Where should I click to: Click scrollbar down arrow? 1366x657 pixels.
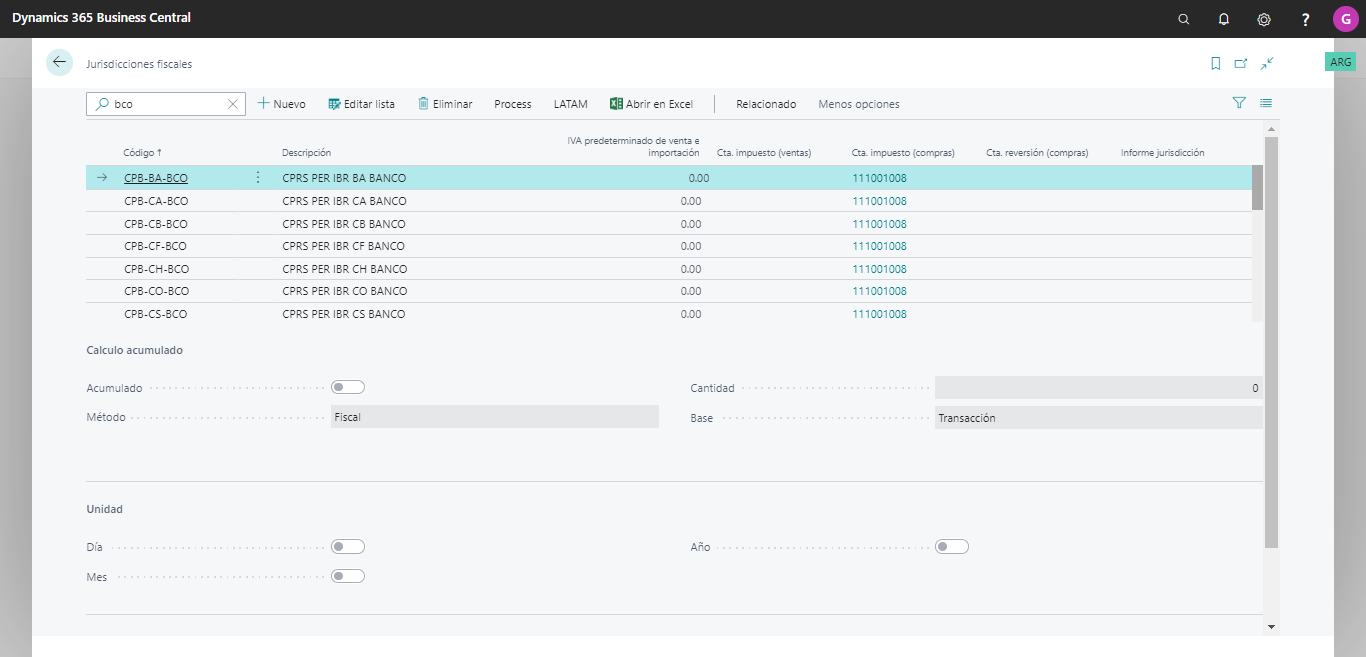(x=1271, y=626)
